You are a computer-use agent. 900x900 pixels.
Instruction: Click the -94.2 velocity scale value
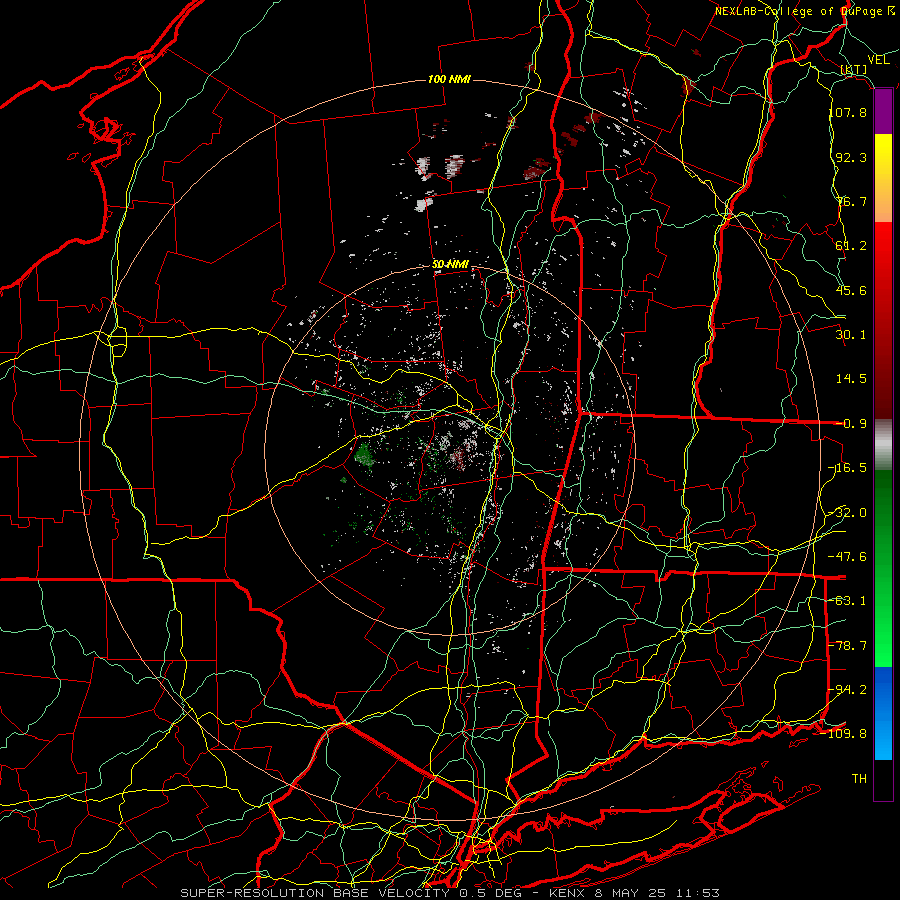848,690
